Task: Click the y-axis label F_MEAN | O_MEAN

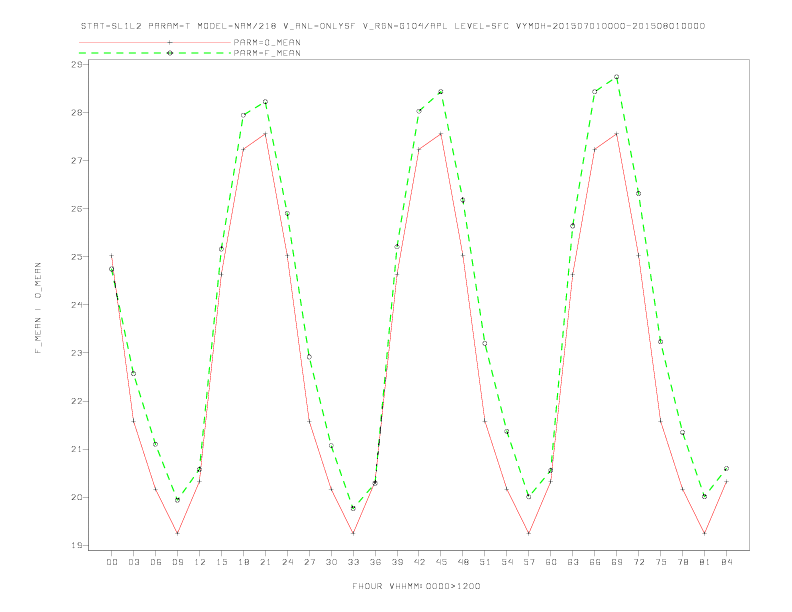Action: 38,308
